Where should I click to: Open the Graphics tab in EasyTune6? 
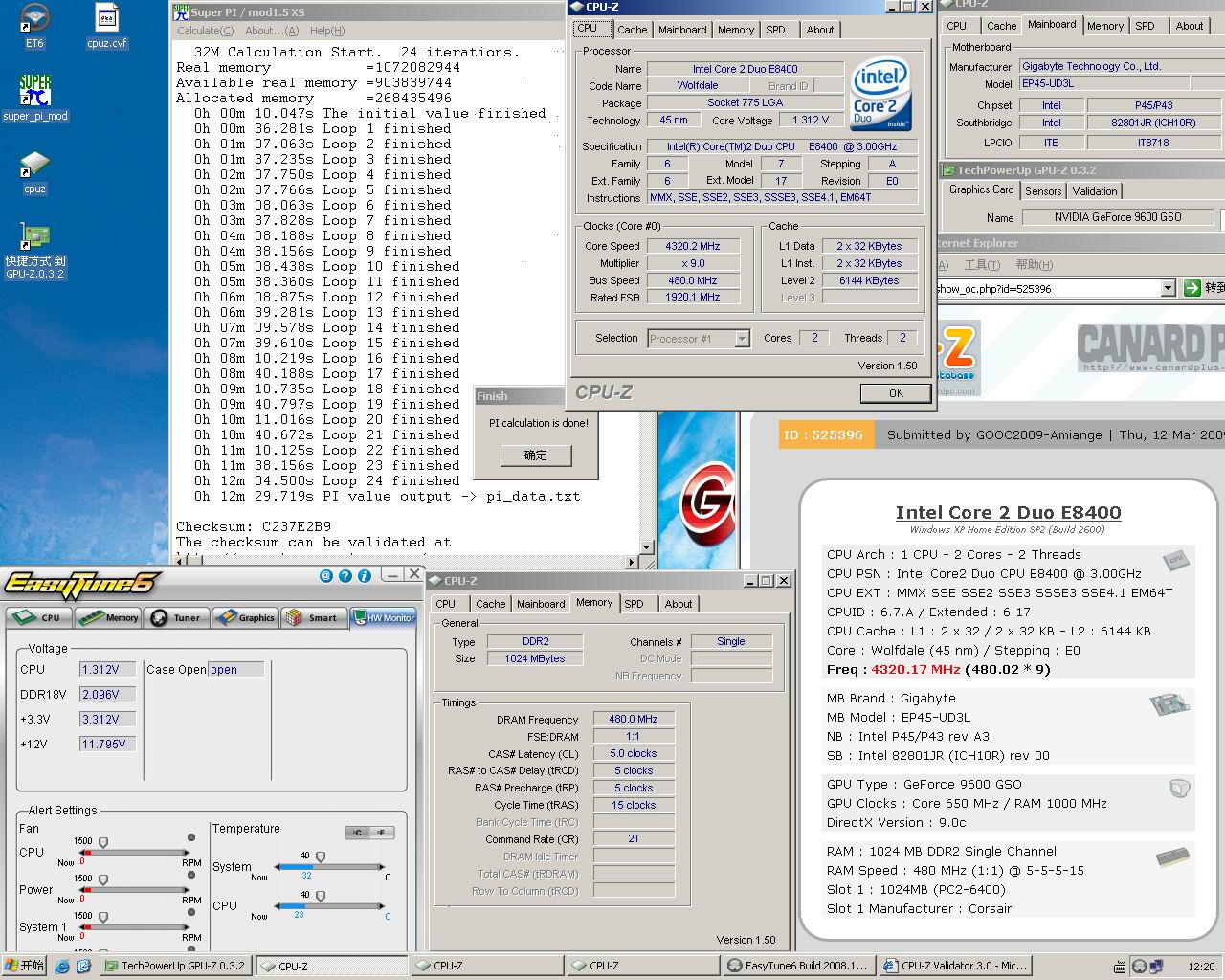246,617
